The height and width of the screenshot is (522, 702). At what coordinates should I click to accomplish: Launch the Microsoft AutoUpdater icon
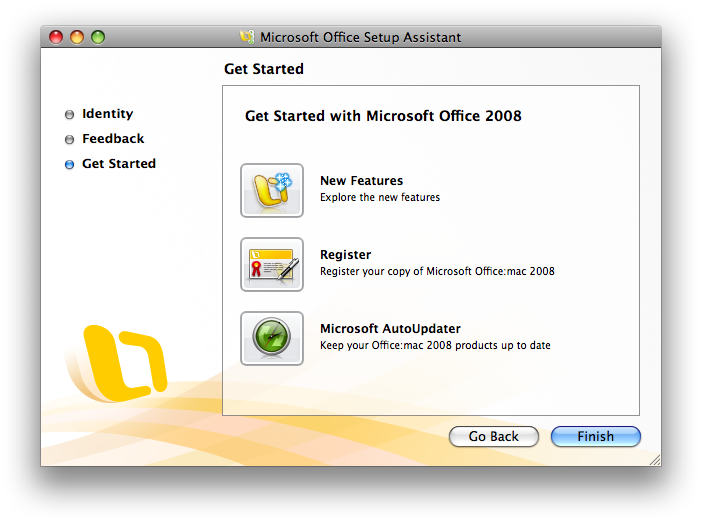point(272,338)
